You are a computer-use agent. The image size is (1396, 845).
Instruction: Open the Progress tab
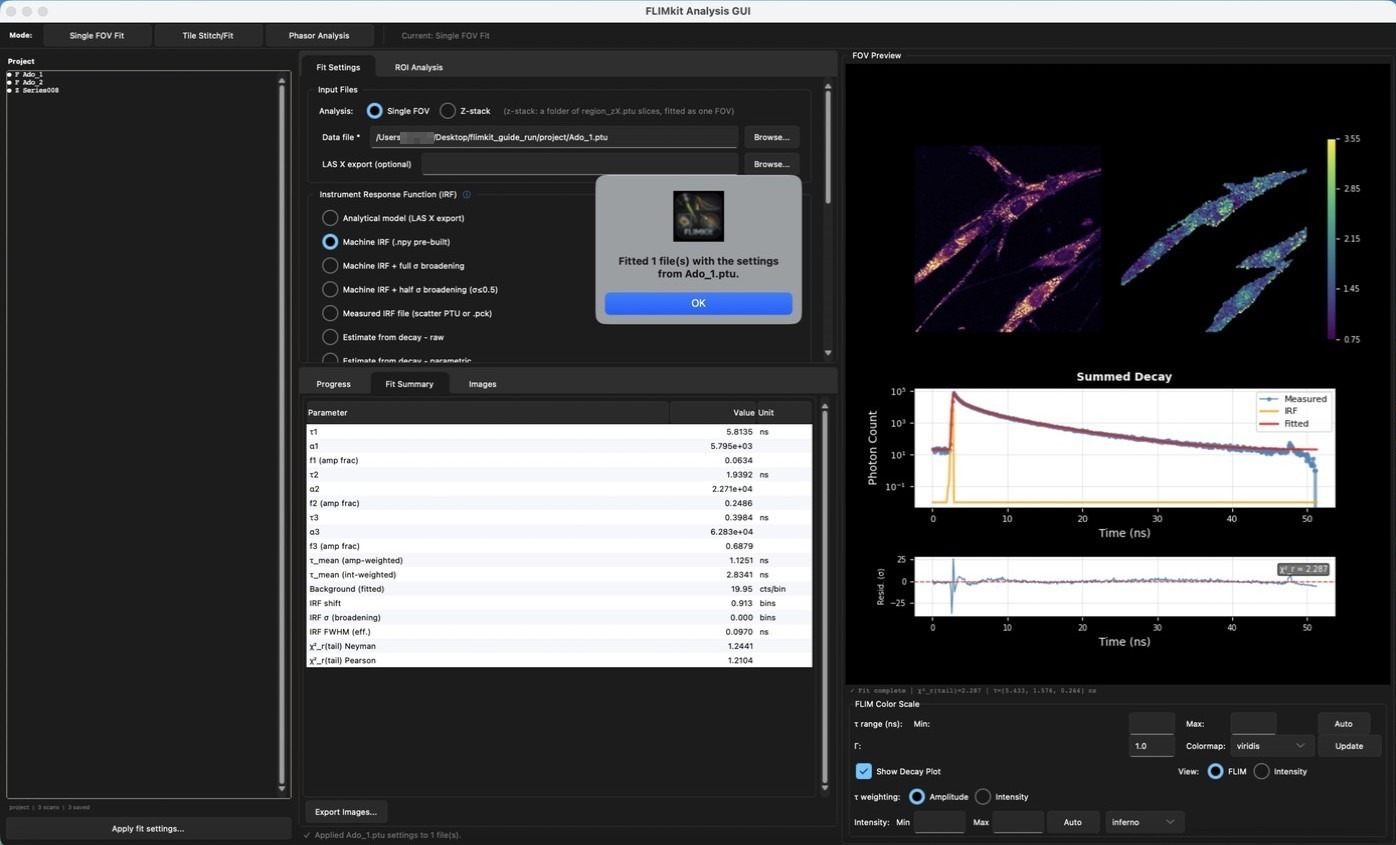pos(333,384)
